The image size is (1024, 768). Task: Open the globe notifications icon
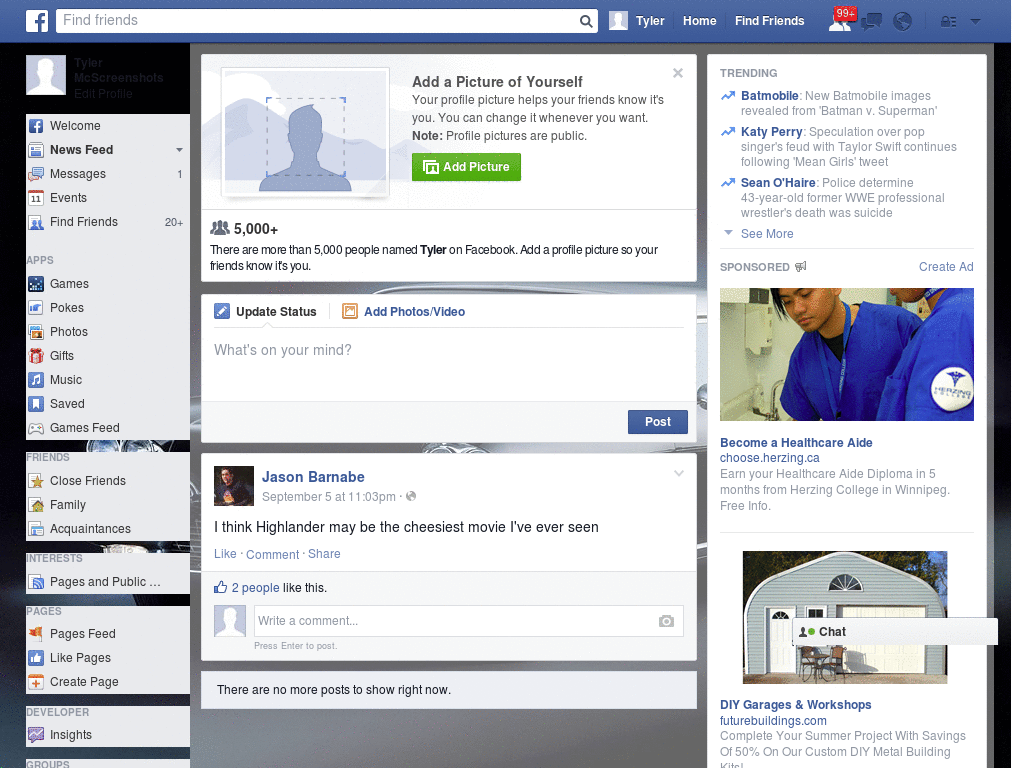point(903,22)
